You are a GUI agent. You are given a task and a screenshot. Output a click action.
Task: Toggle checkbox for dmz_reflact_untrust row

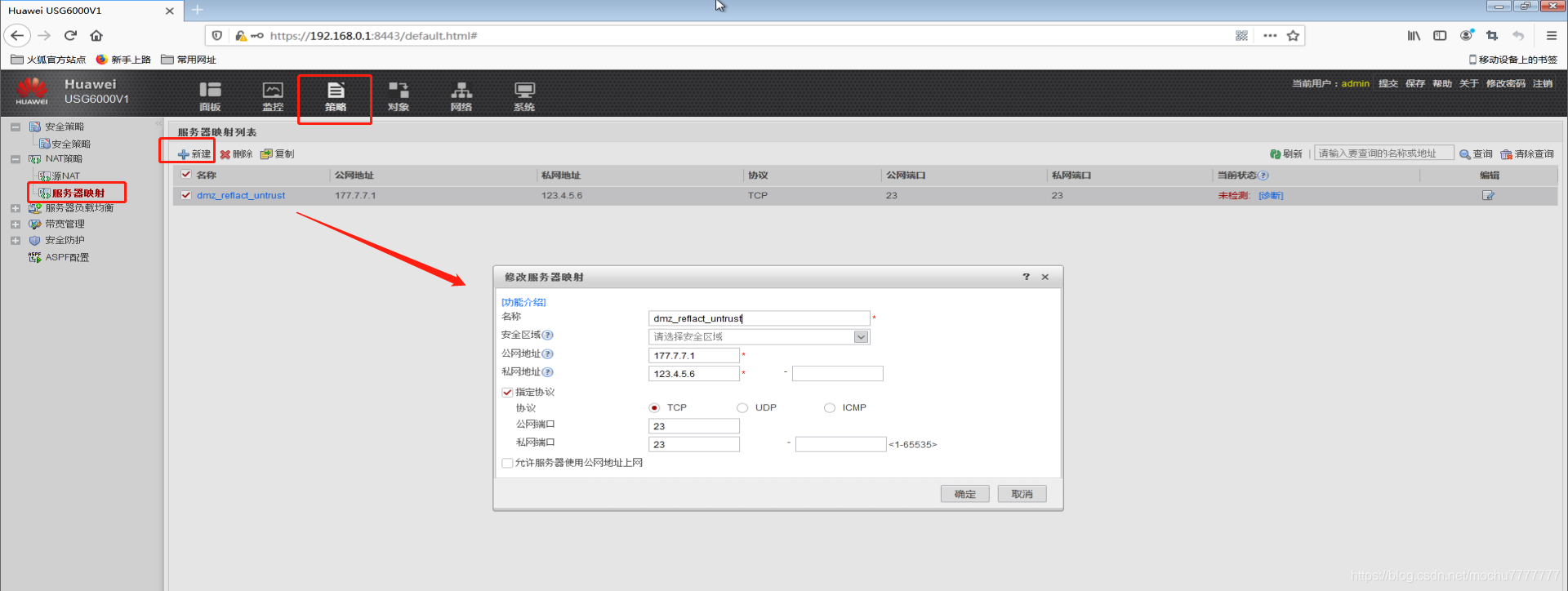pyautogui.click(x=186, y=195)
